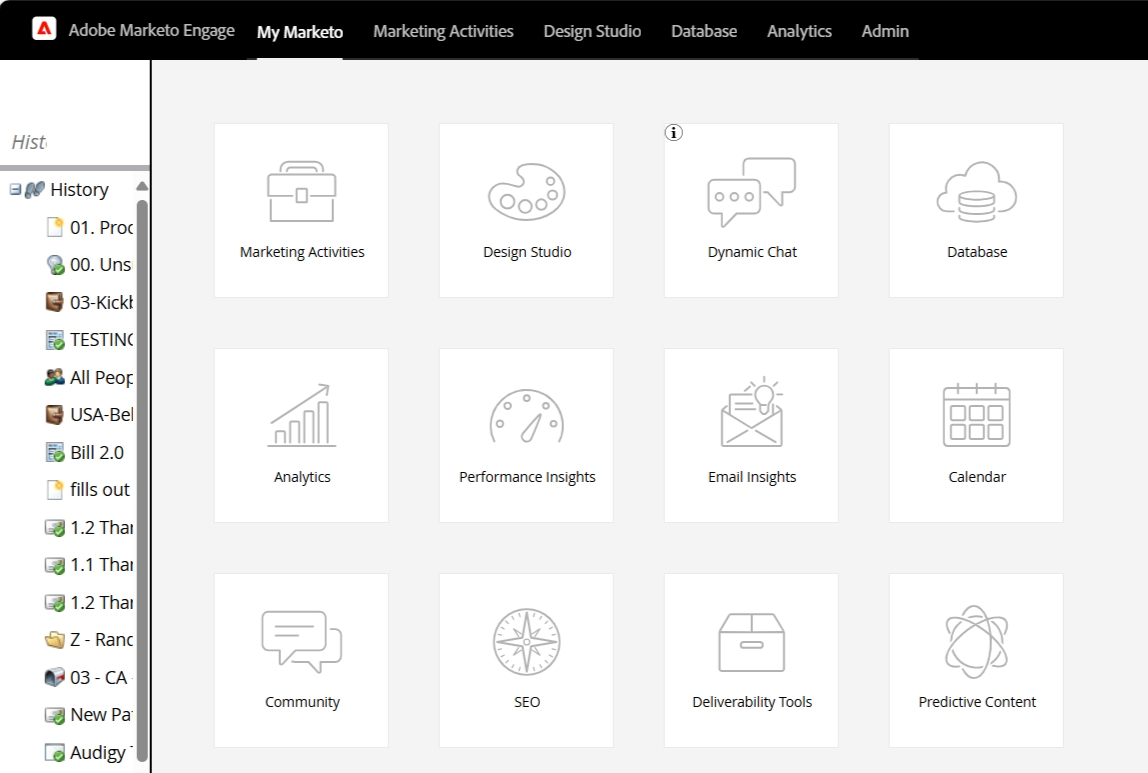Click the mailbox icon beside '03 - CA'
1148x773 pixels.
point(55,677)
